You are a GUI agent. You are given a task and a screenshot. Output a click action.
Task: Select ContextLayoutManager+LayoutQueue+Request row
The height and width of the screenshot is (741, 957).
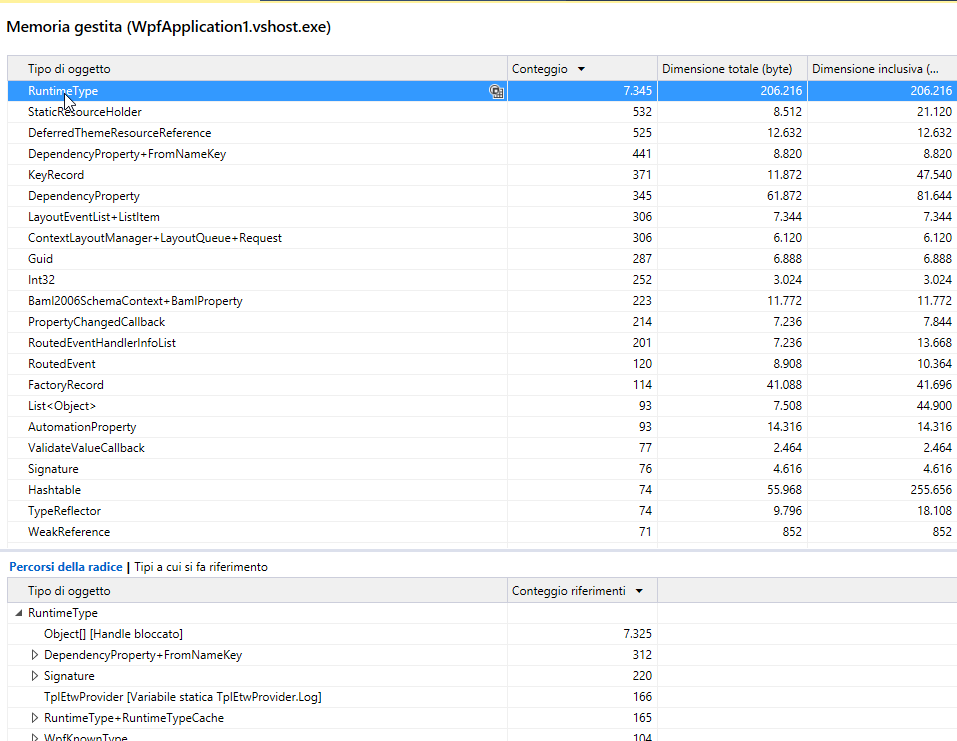click(x=482, y=238)
